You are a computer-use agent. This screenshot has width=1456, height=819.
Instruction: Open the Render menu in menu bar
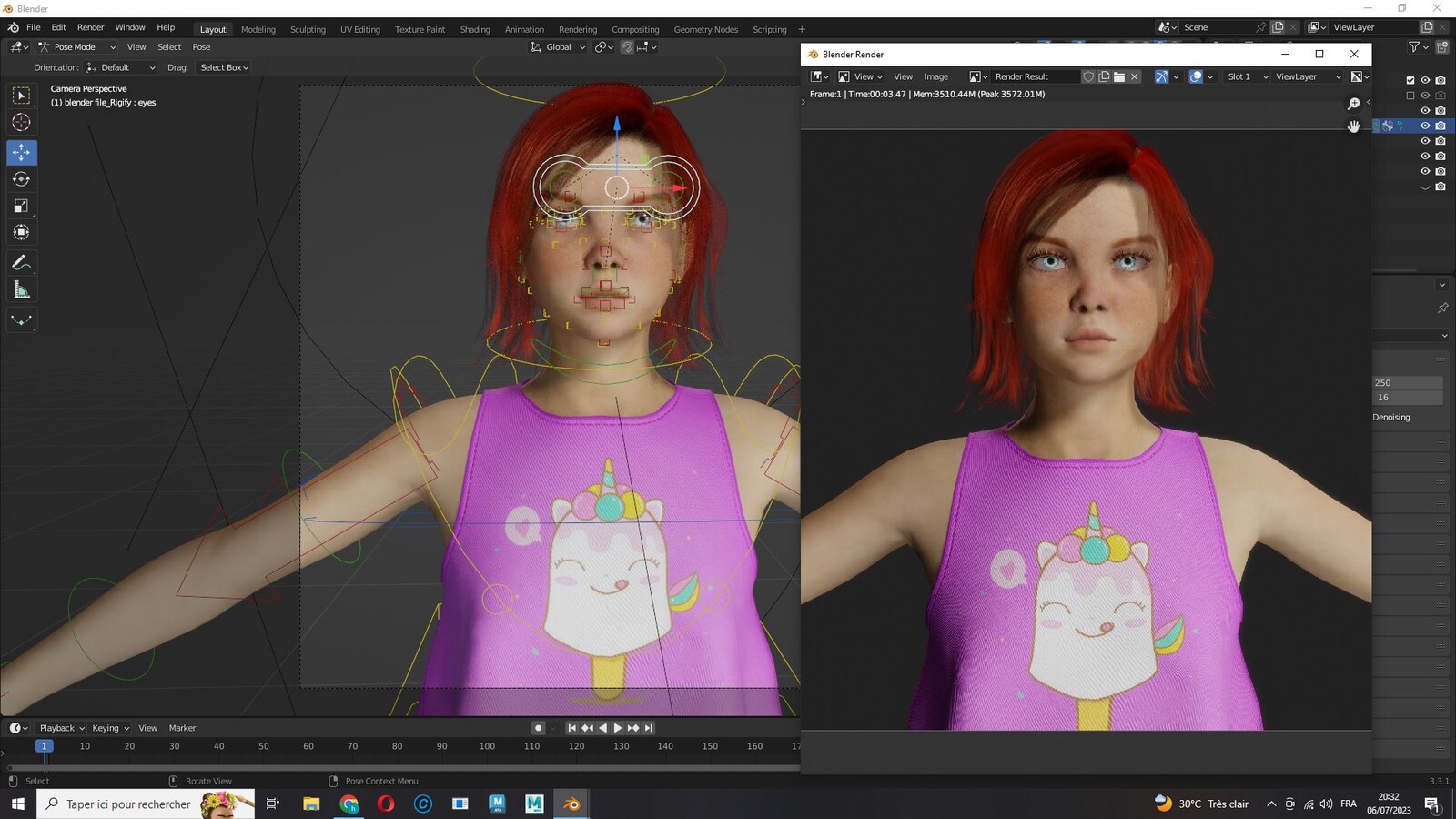pyautogui.click(x=90, y=27)
